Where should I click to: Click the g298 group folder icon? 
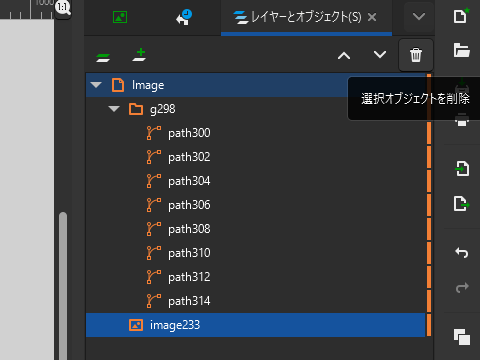click(x=136, y=109)
